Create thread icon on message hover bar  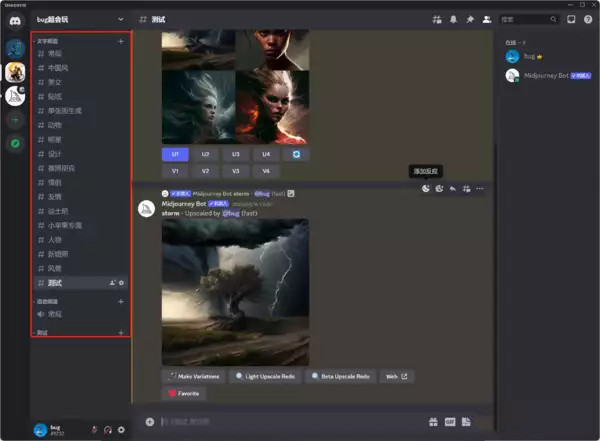tap(466, 188)
